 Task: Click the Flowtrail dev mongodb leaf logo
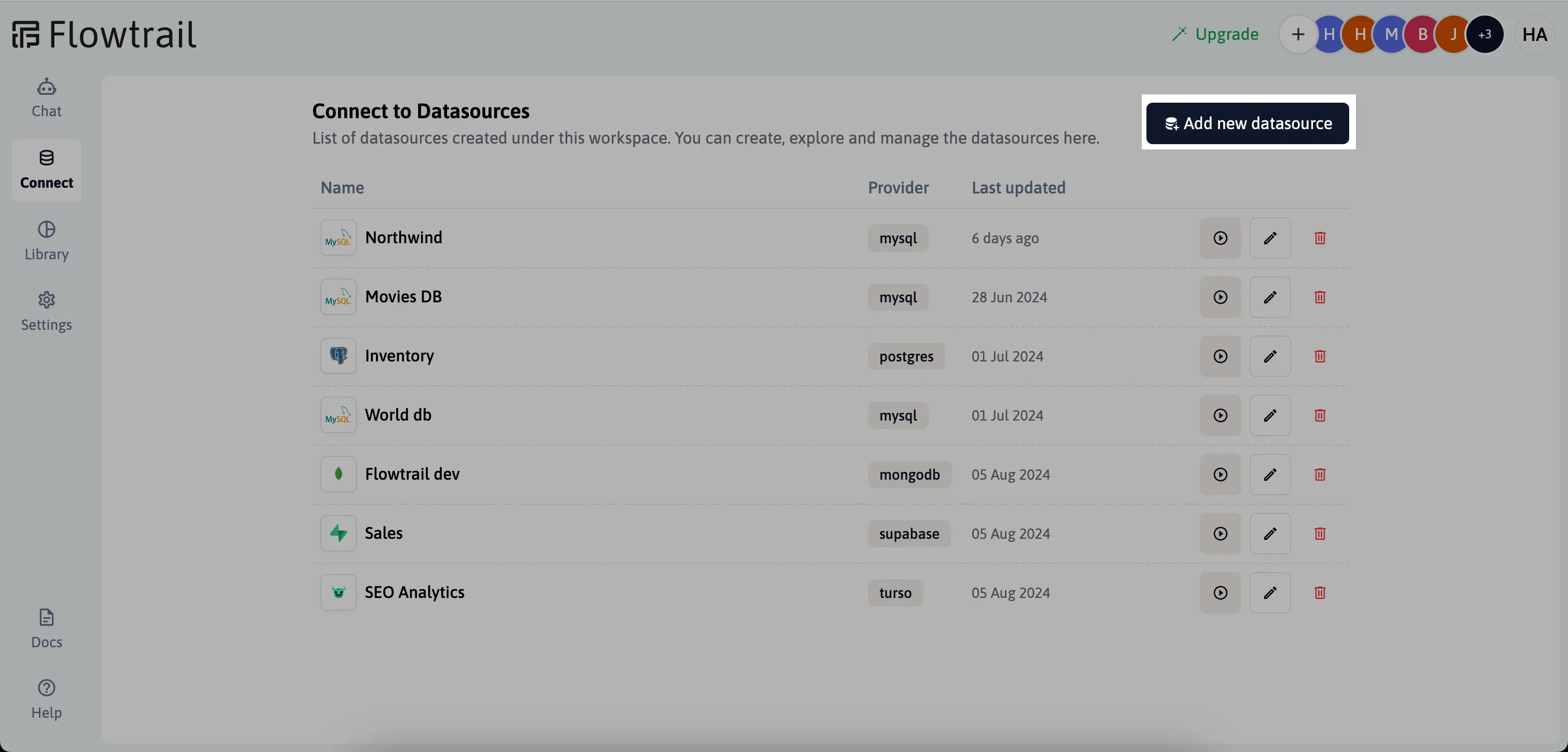[339, 475]
